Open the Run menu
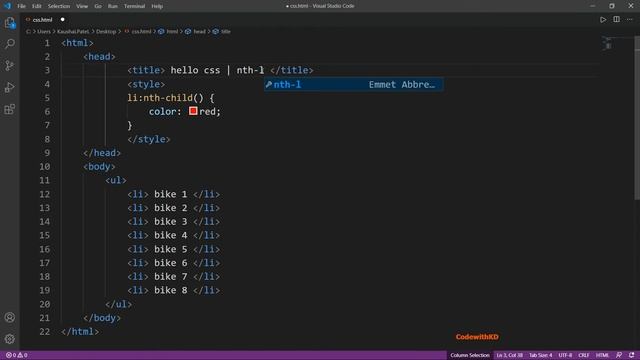 [x=113, y=6]
